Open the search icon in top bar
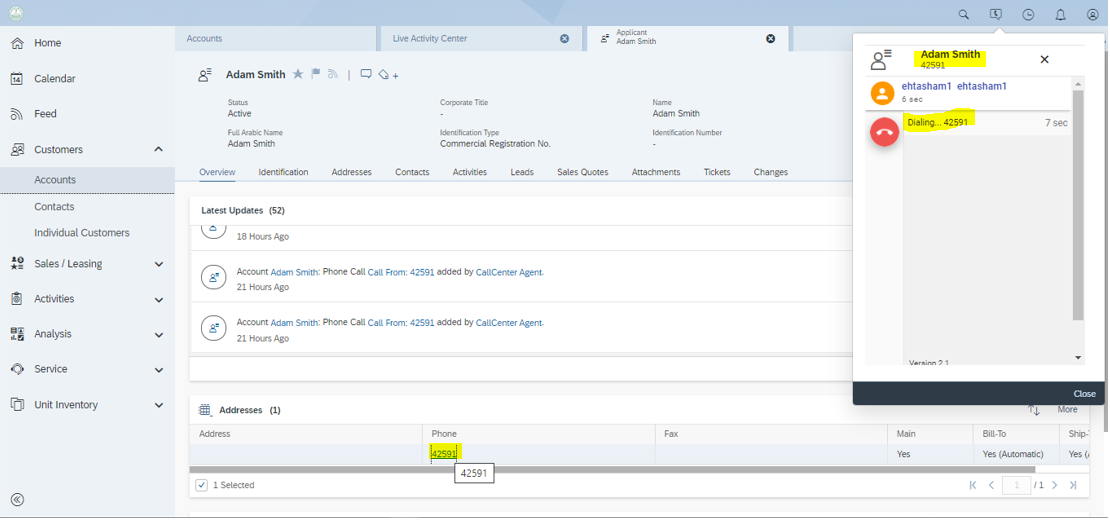Image resolution: width=1110 pixels, height=520 pixels. [x=964, y=15]
